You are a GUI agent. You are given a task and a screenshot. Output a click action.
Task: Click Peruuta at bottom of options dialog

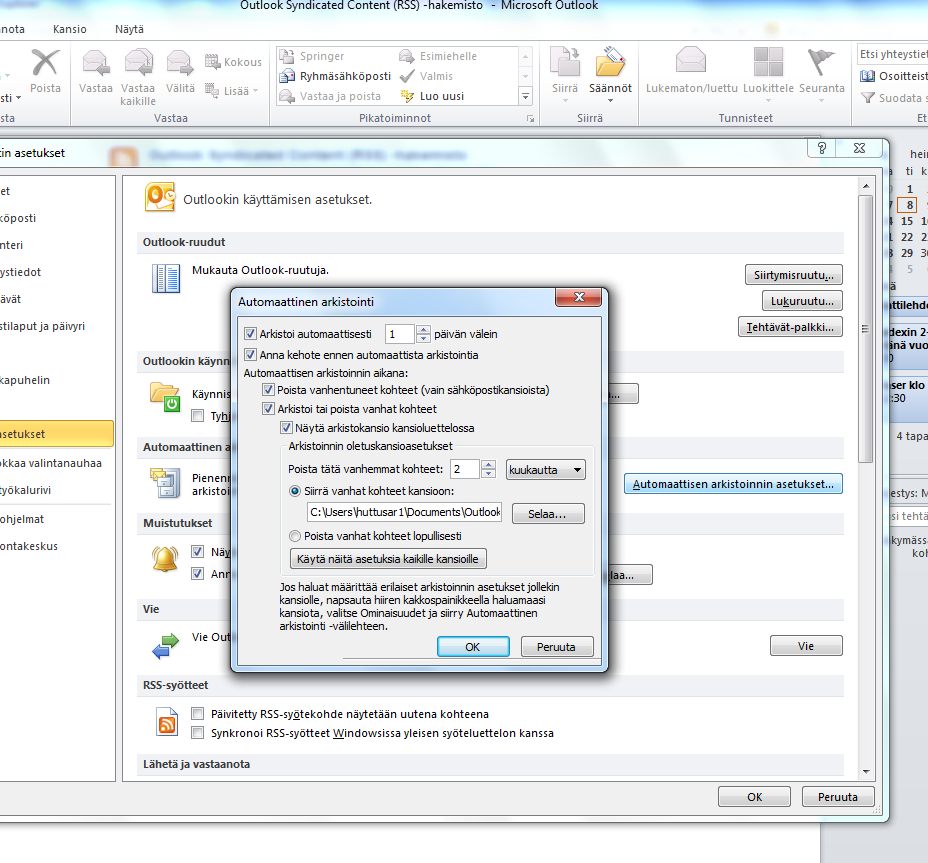837,797
